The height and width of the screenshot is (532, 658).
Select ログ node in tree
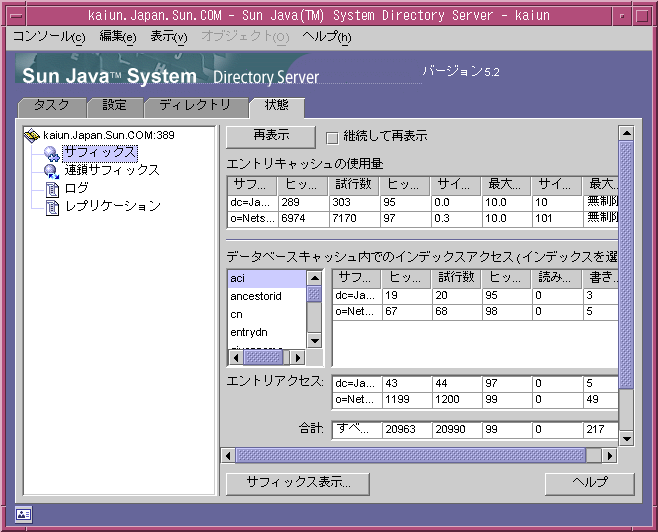click(77, 189)
